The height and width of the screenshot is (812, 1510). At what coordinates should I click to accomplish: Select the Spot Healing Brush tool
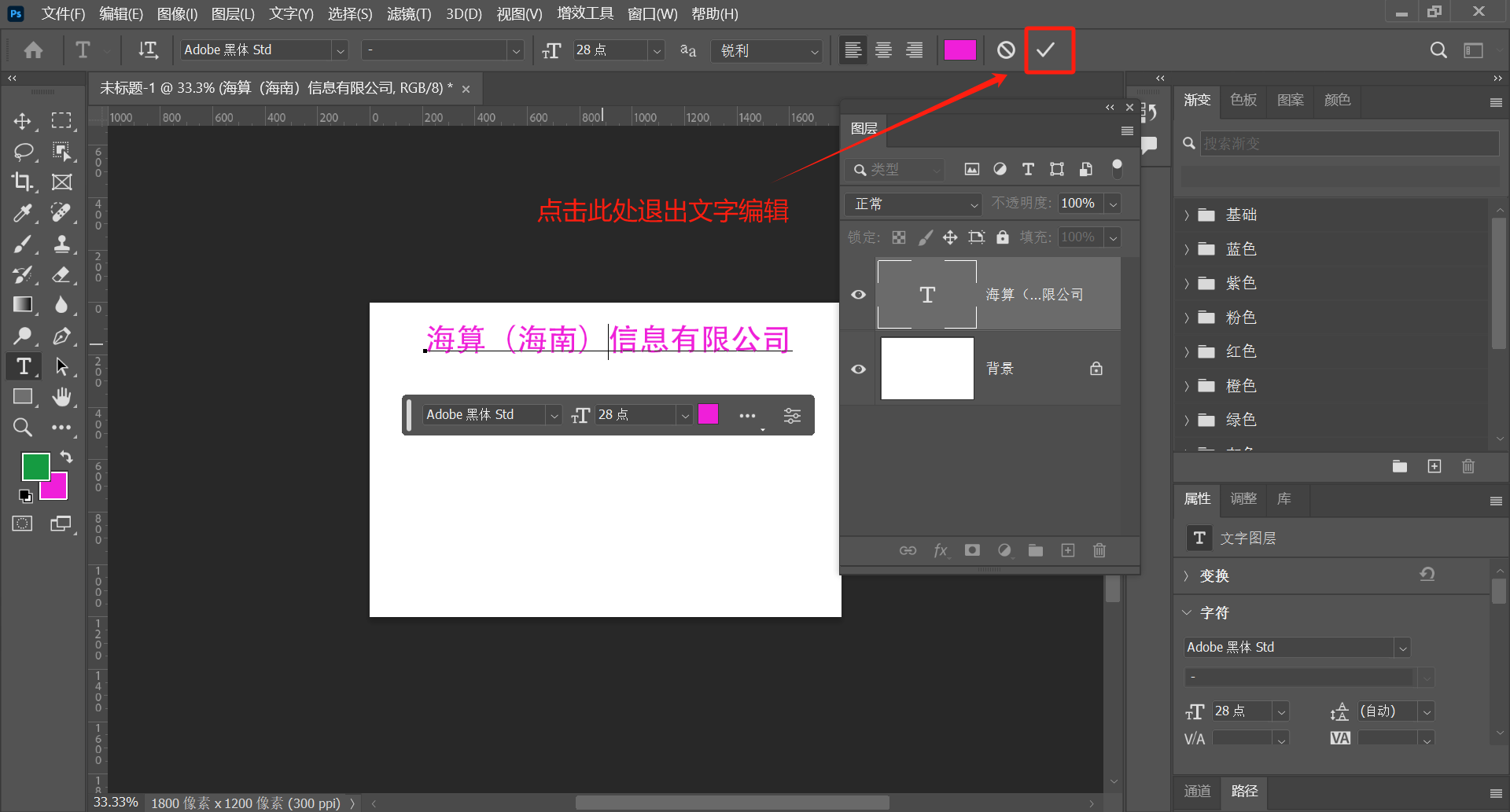click(61, 213)
